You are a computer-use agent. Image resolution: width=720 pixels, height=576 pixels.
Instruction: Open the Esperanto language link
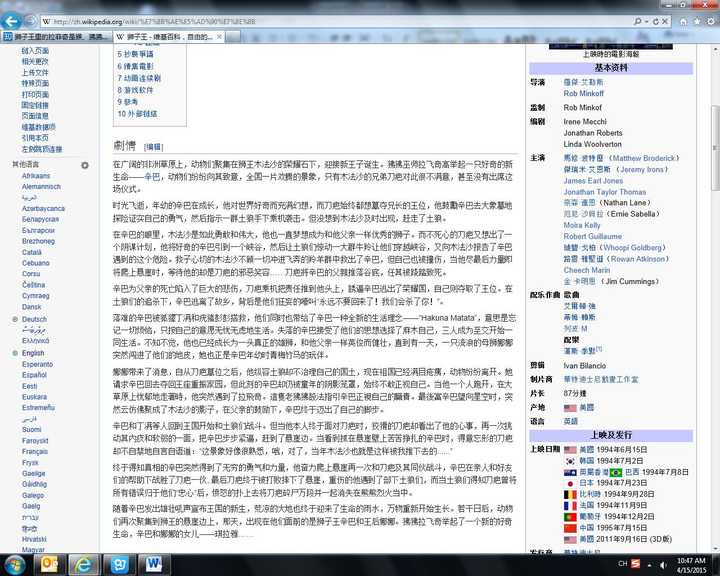38,364
